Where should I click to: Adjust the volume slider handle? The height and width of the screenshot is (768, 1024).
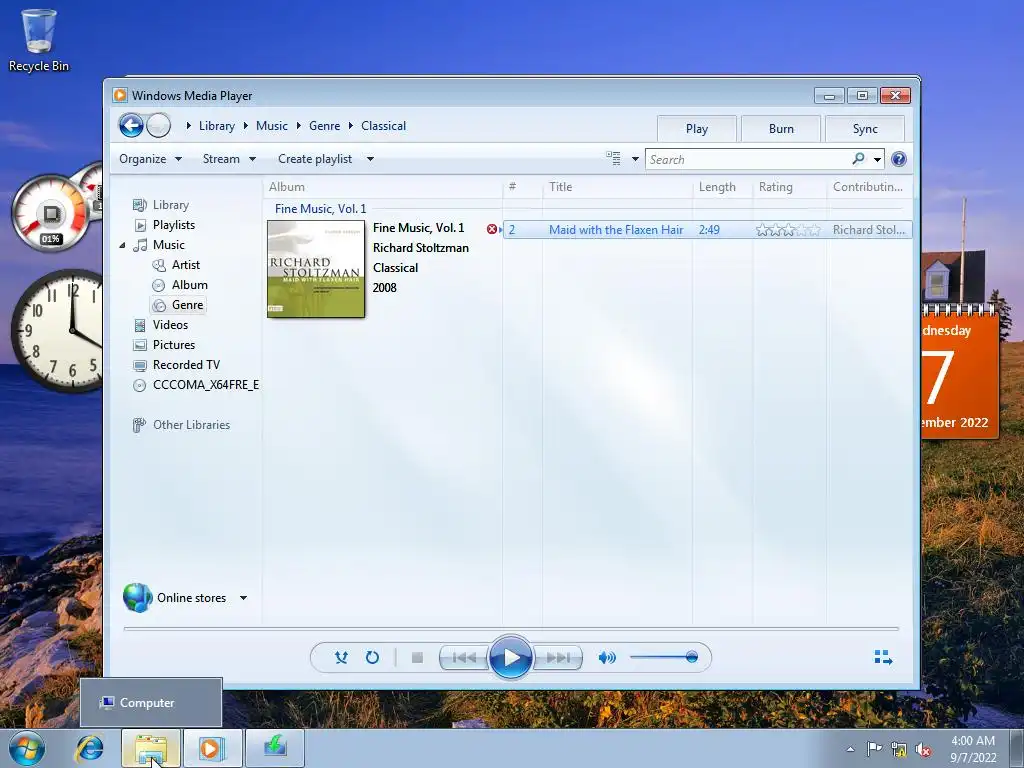pyautogui.click(x=692, y=657)
